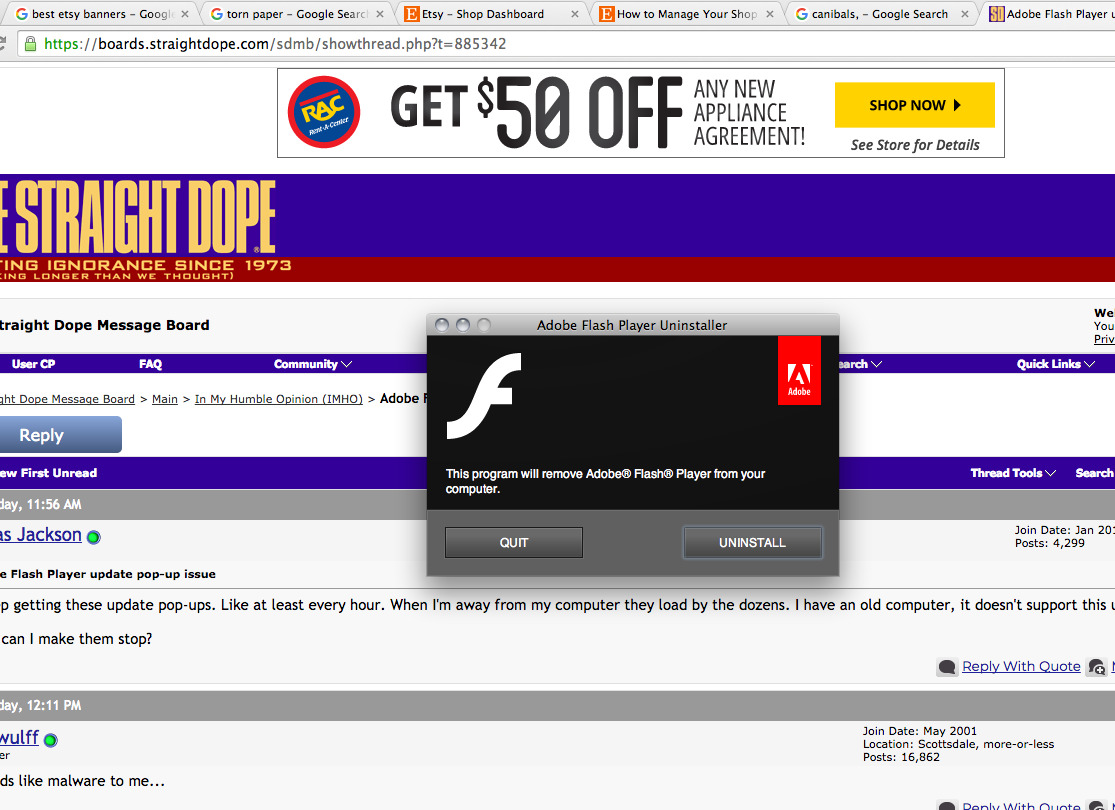Open the How to Manage Your Shop tab

coord(686,14)
